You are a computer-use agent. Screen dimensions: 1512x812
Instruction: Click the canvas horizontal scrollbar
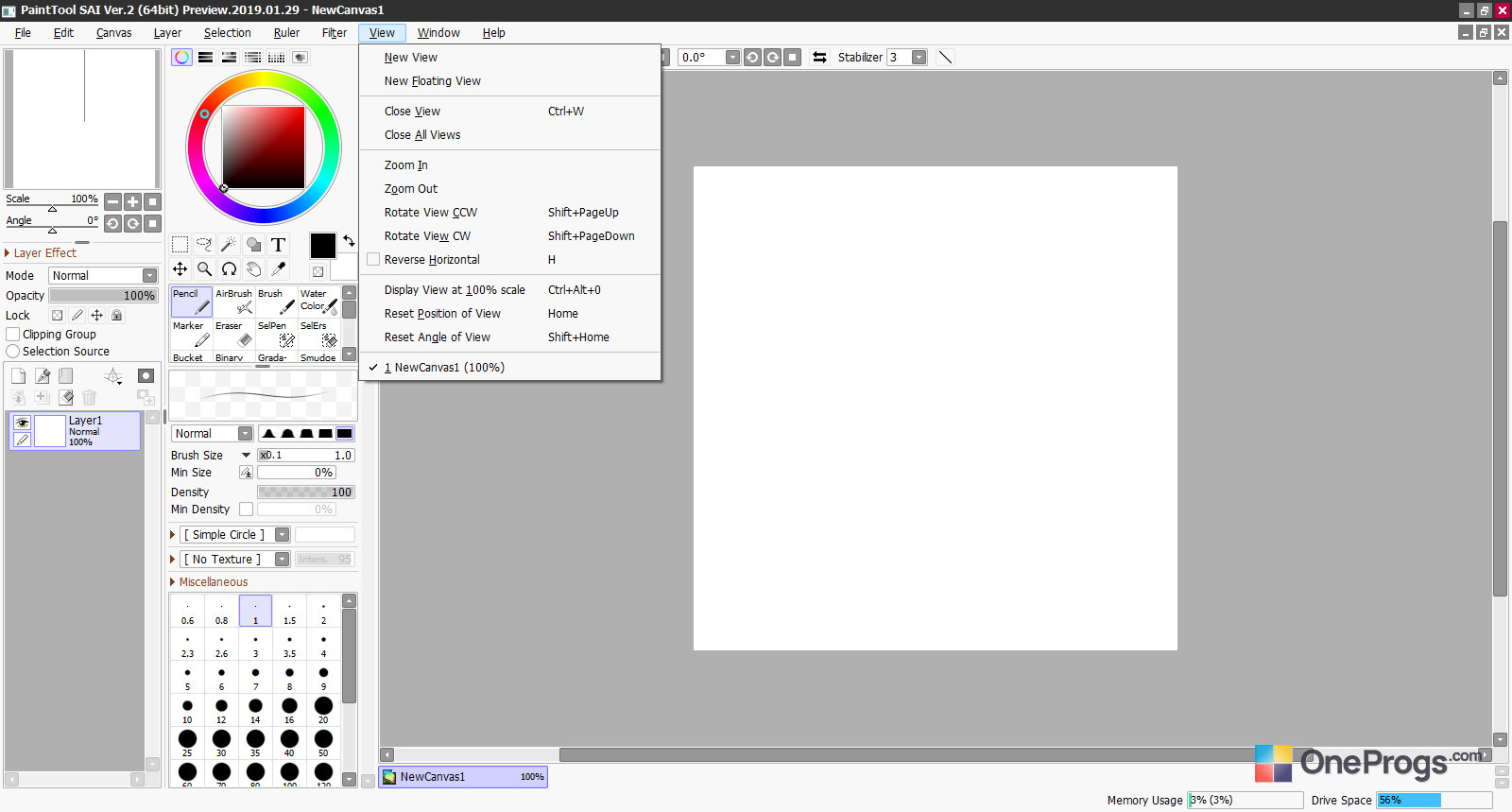tap(936, 755)
